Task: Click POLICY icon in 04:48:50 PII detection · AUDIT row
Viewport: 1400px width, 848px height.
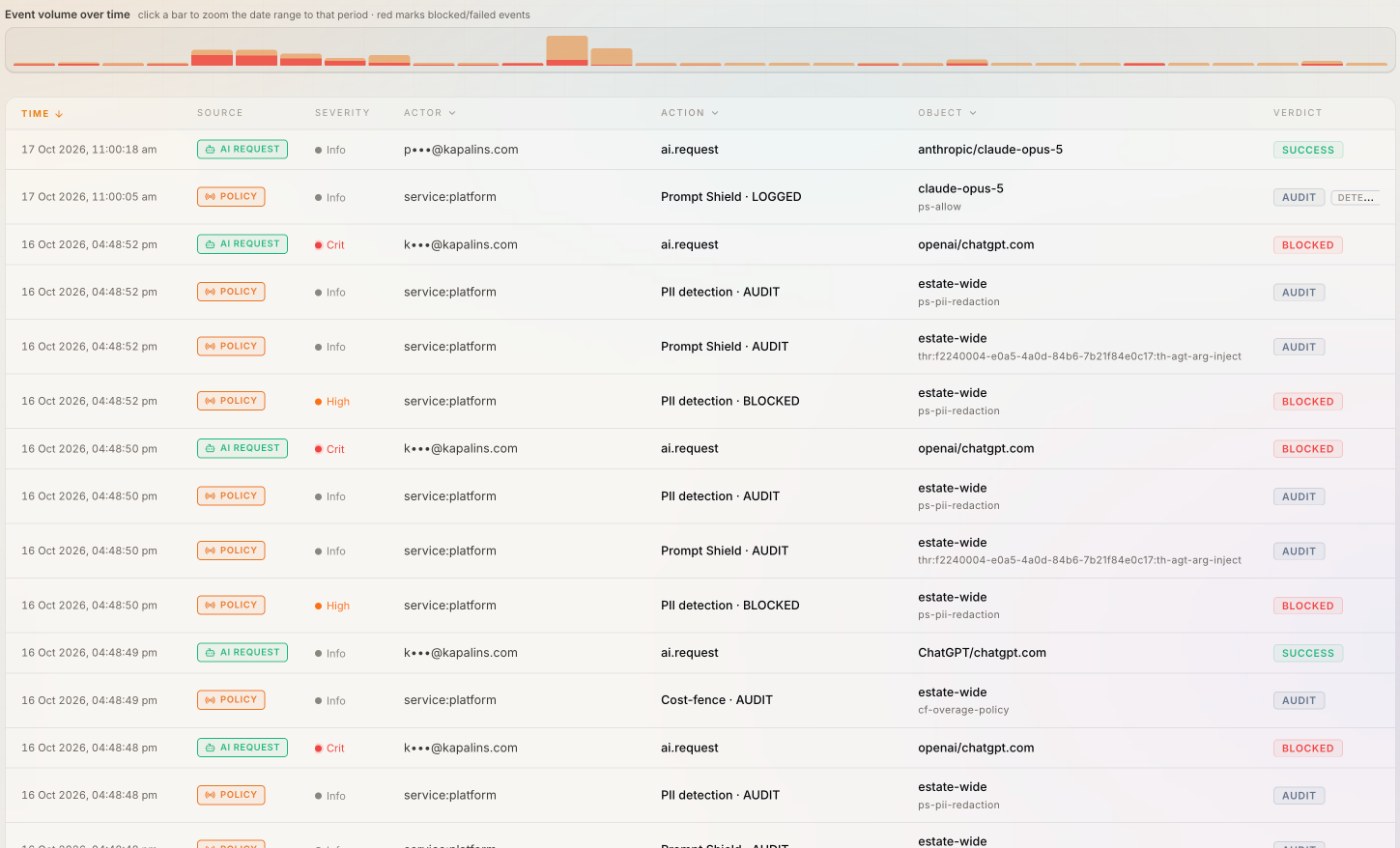Action: 210,496
